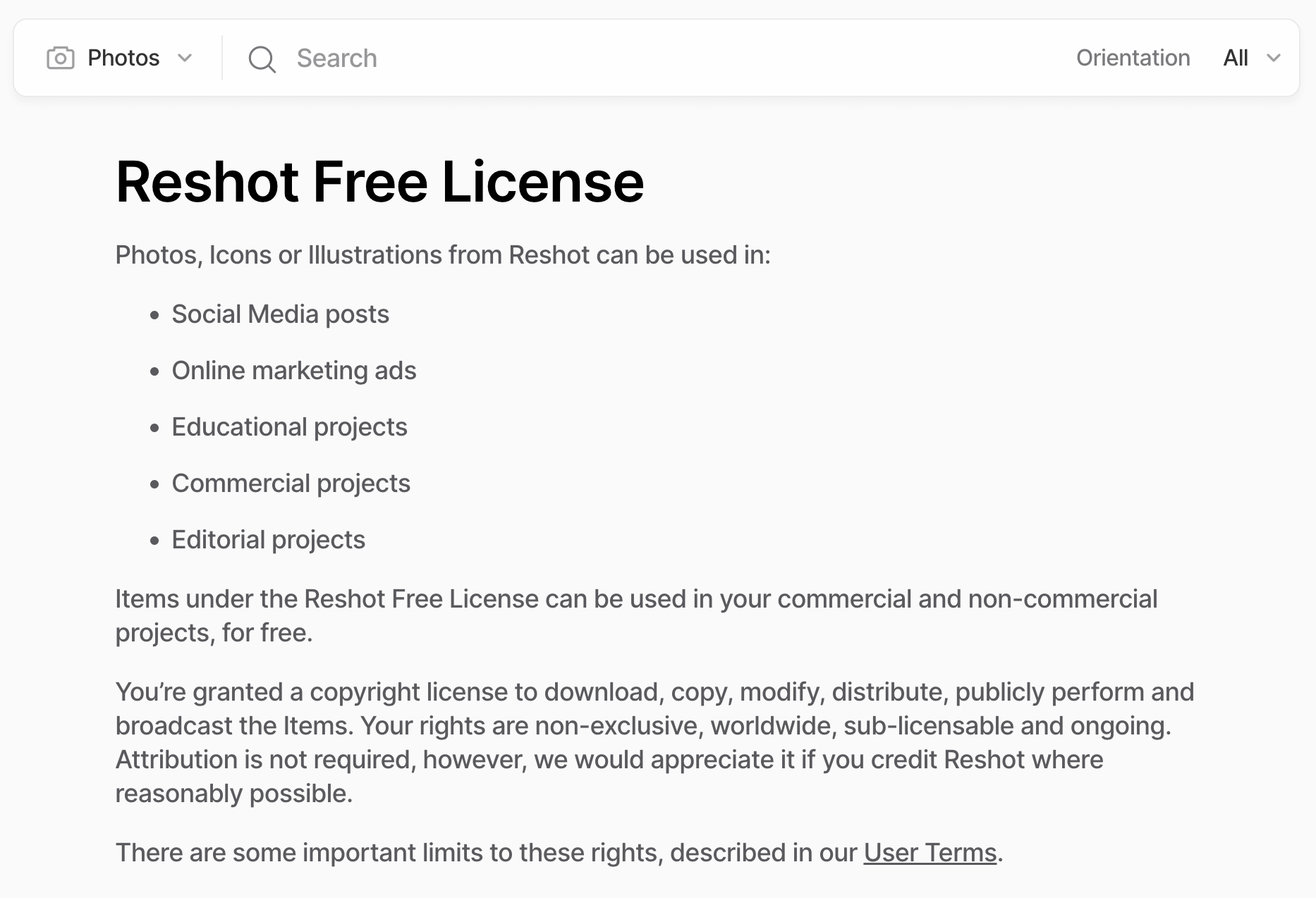The image size is (1316, 898).
Task: Click the "Attribution is not required" sentence
Action: pos(609,760)
